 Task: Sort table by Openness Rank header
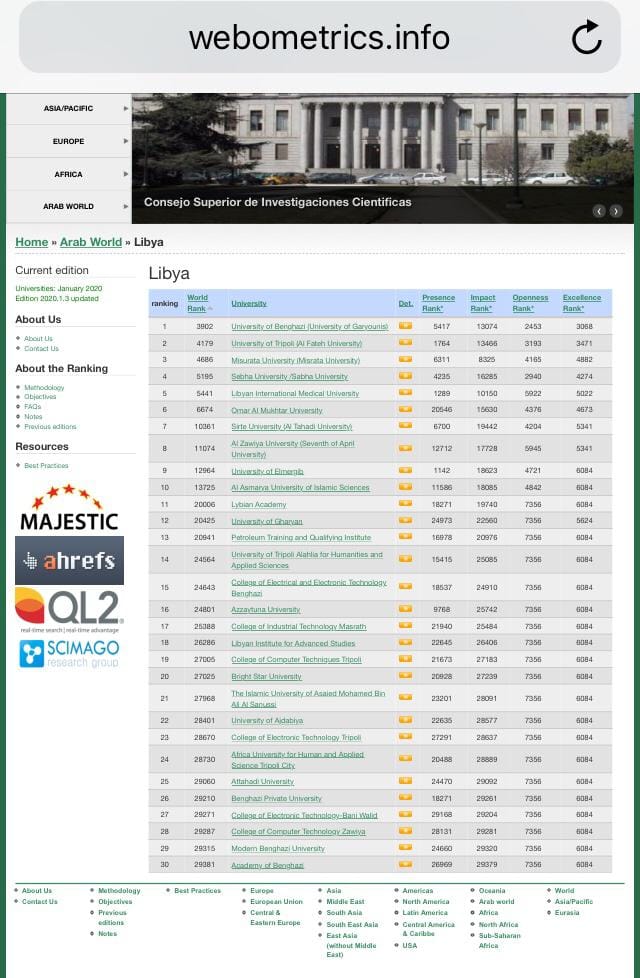(530, 303)
